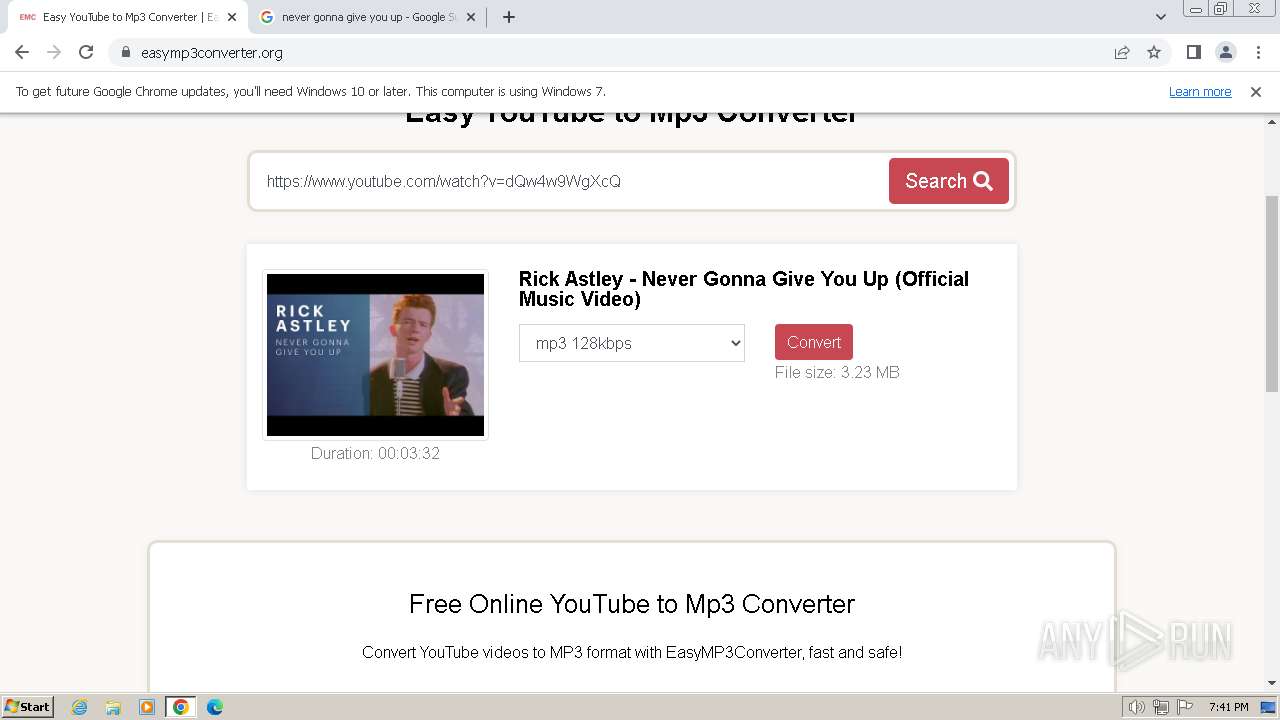The image size is (1280, 720).
Task: Go back to the previous page
Action: click(x=22, y=52)
